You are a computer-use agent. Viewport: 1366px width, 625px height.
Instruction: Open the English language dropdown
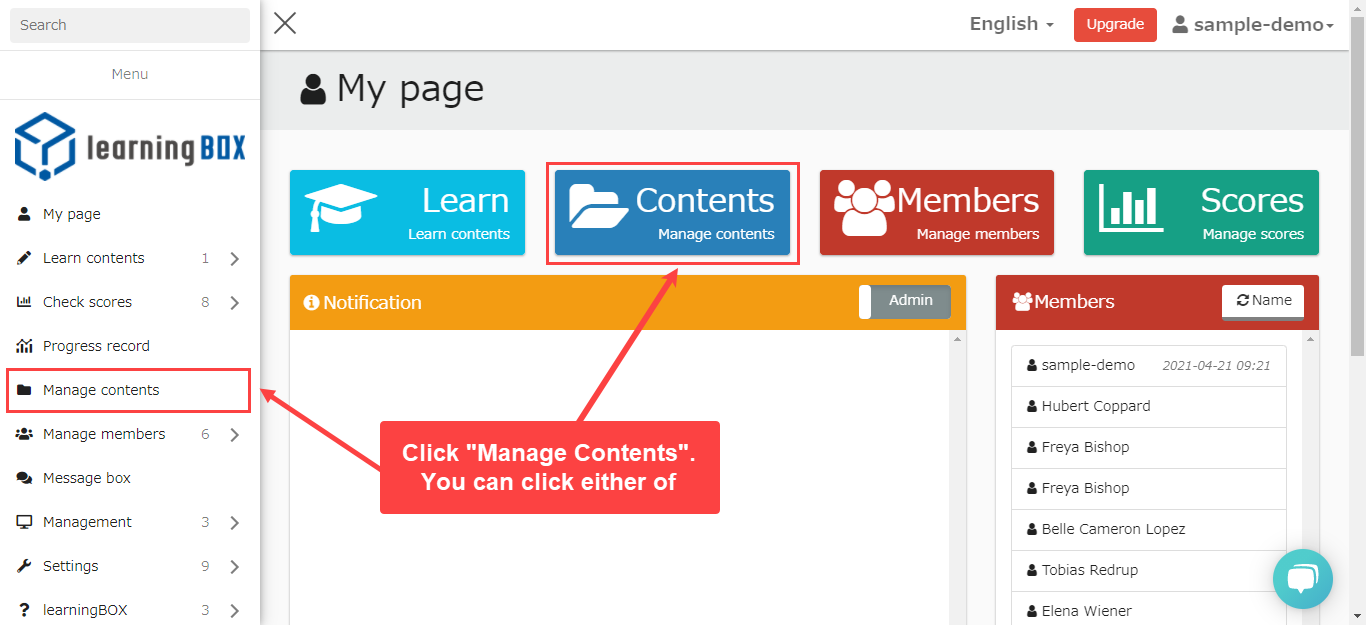[1011, 24]
